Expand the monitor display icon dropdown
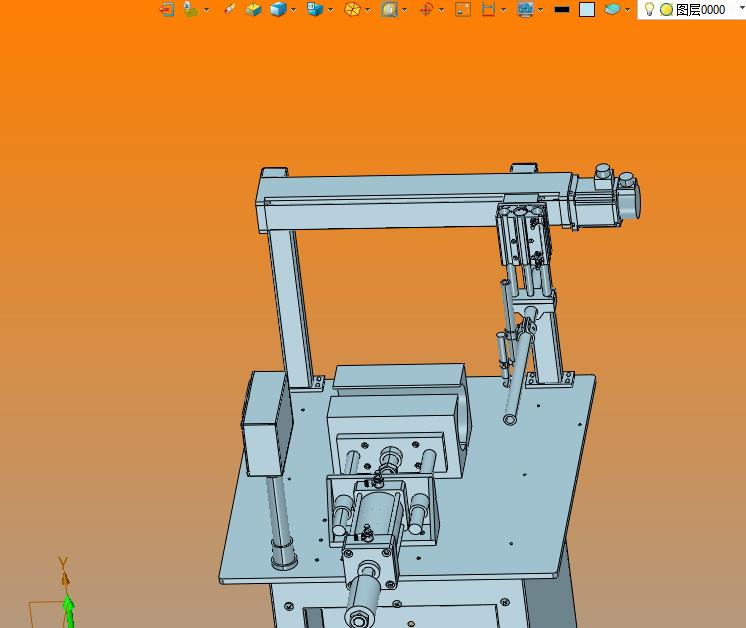Screen dimensions: 746x628 [541, 10]
